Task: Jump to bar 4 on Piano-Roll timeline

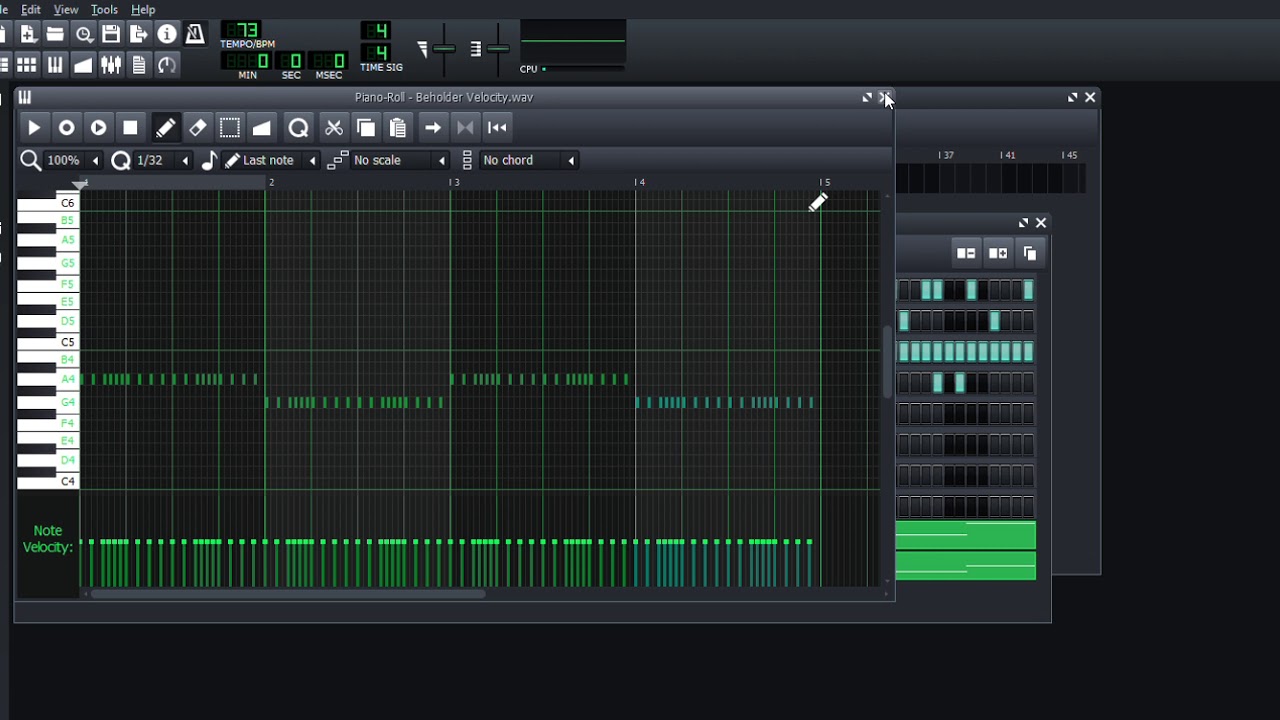Action: [638, 183]
